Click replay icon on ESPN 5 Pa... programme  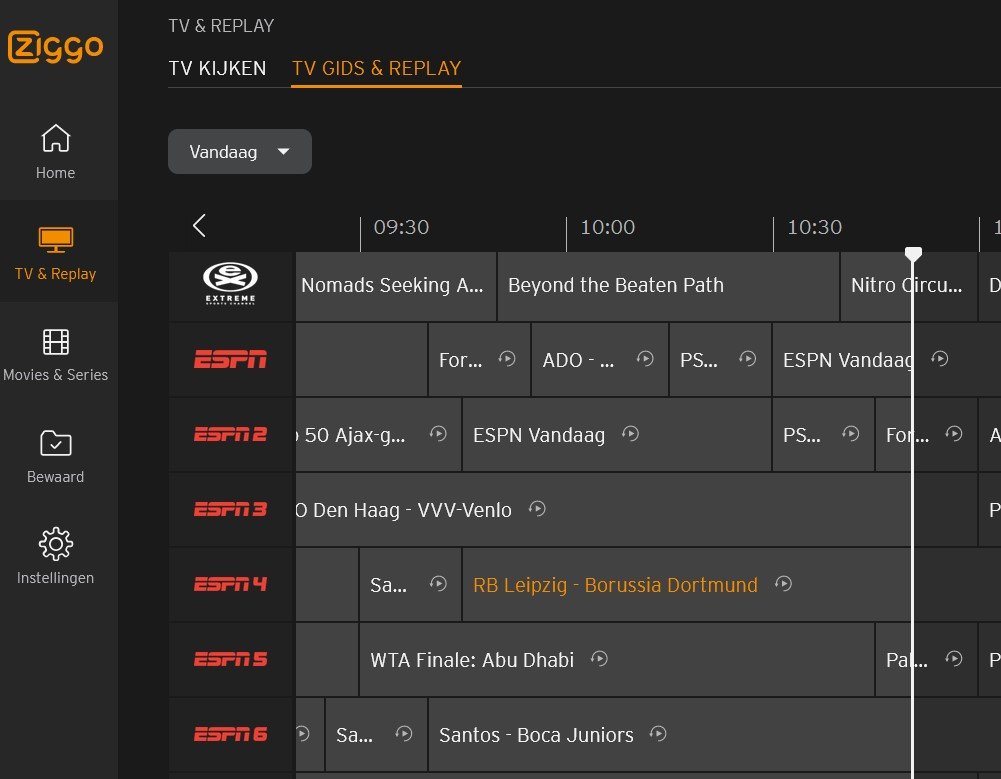pyautogui.click(x=954, y=659)
